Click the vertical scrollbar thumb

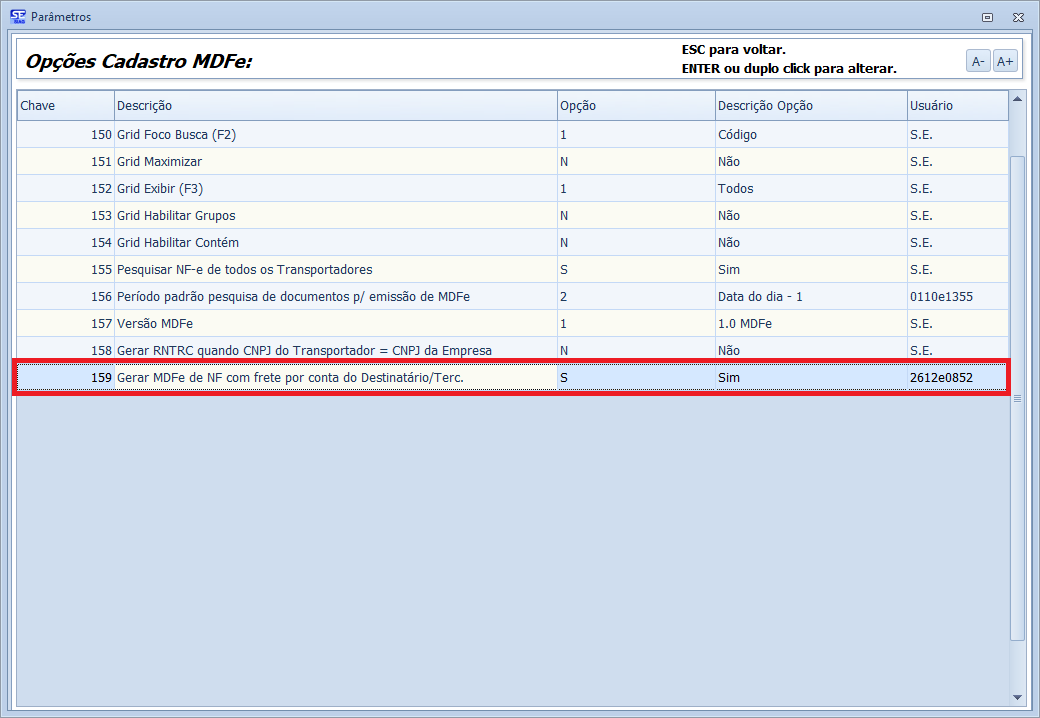(x=1017, y=397)
